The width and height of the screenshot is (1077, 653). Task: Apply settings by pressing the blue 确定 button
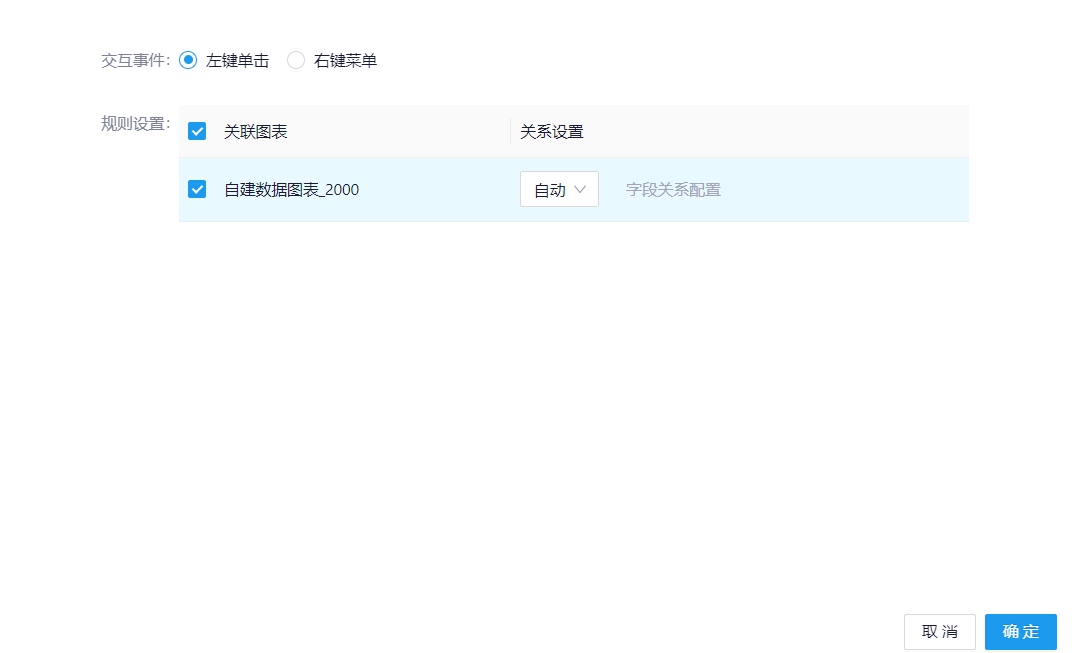(x=1021, y=631)
